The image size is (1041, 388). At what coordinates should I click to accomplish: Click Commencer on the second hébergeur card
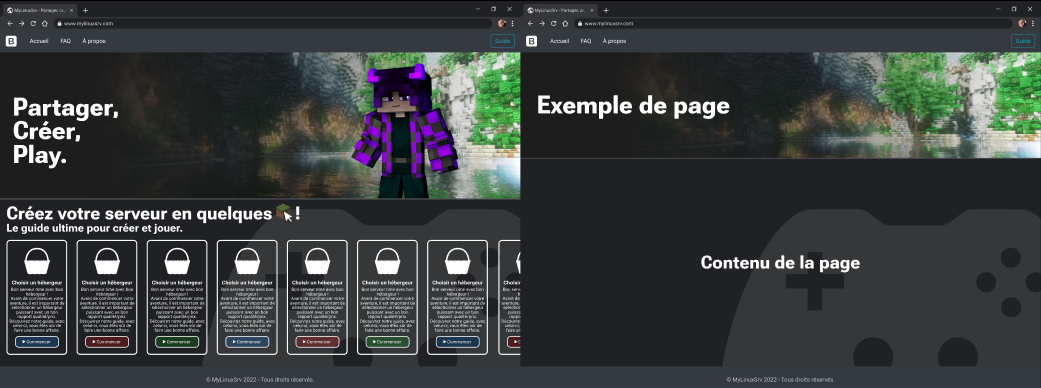click(x=107, y=341)
